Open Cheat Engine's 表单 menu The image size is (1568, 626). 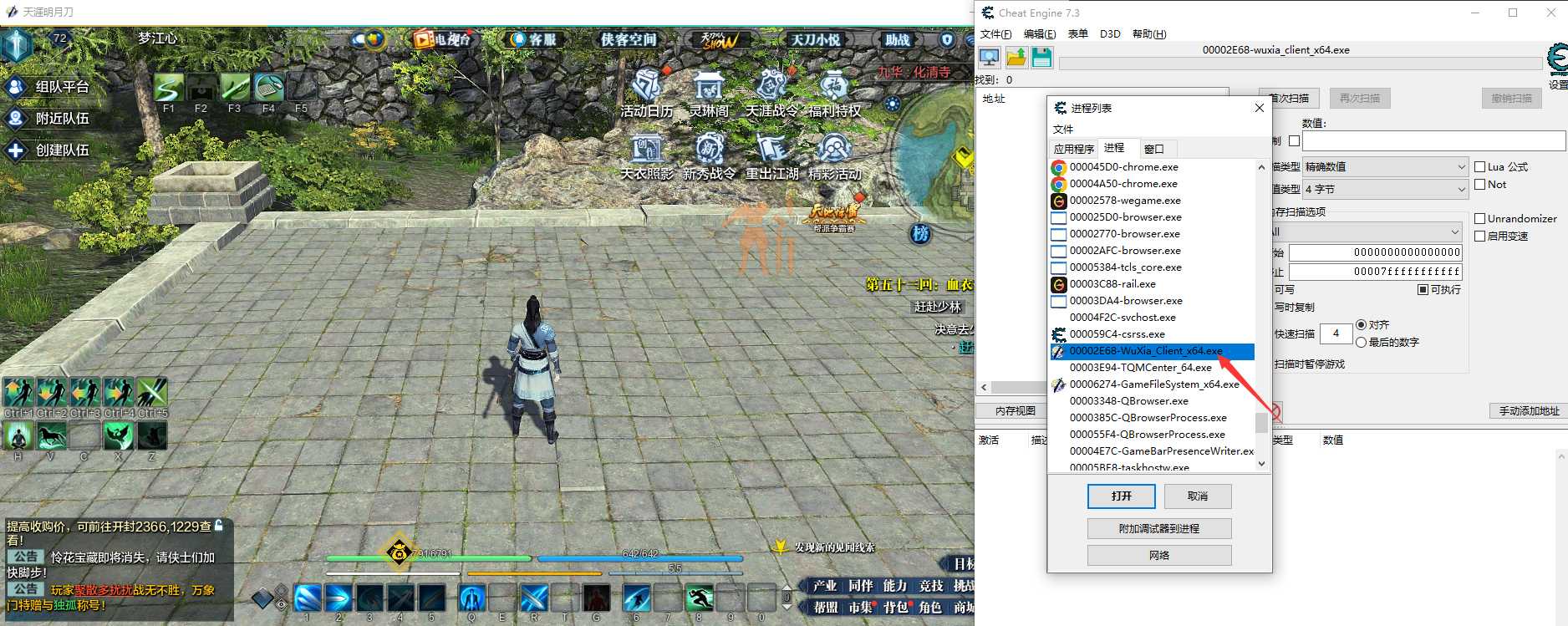[1078, 34]
